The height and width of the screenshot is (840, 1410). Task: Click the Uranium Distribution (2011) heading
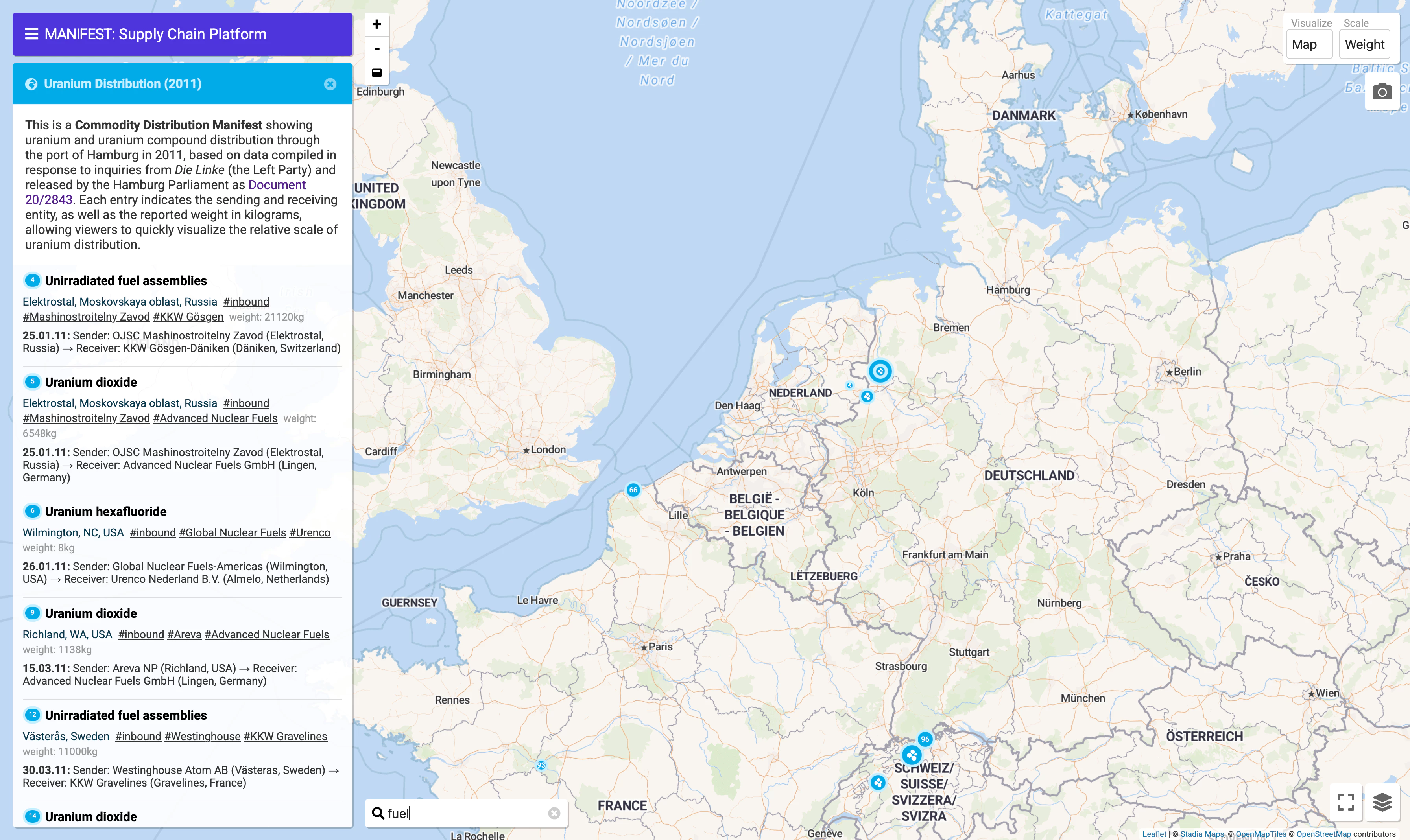click(123, 84)
